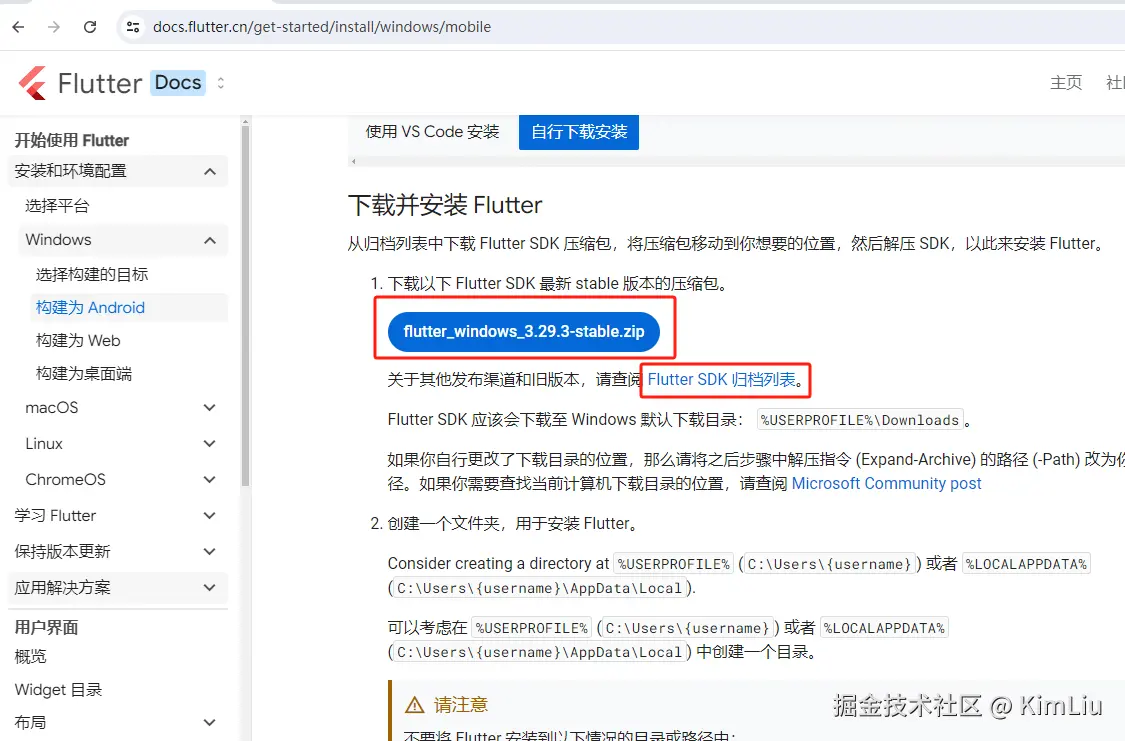Click 保持版本更新 sidebar label

click(x=62, y=552)
